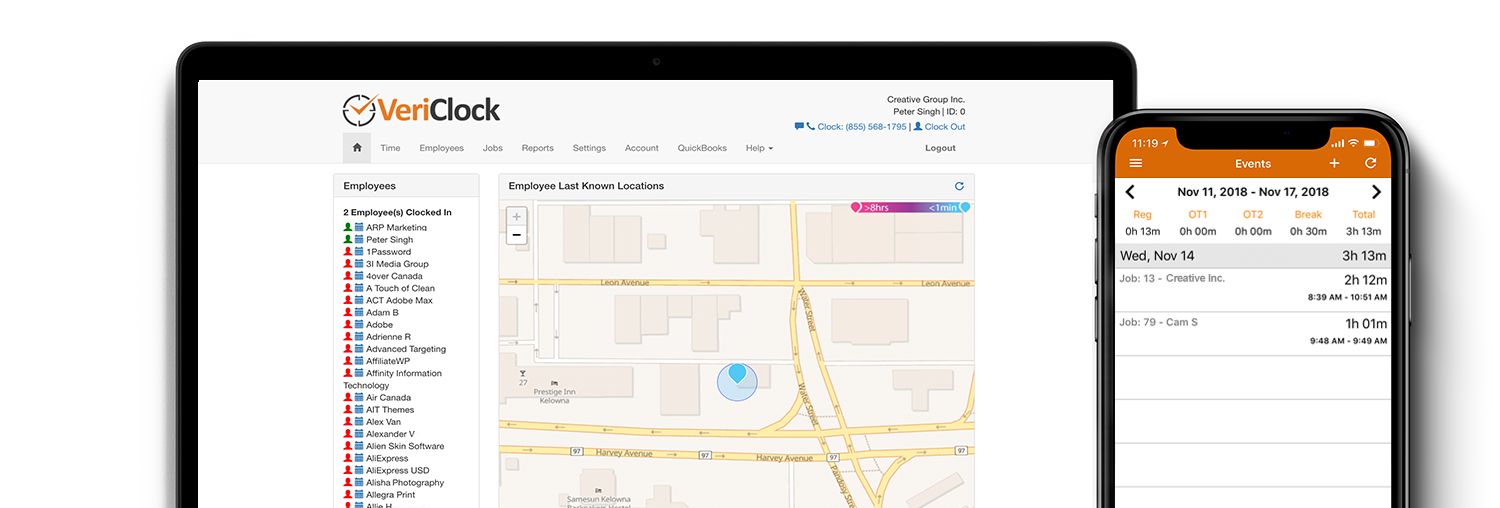Screen dimensions: 1500x508
Task: Click red person icon for ACT Adobe Max
Action: coord(348,300)
